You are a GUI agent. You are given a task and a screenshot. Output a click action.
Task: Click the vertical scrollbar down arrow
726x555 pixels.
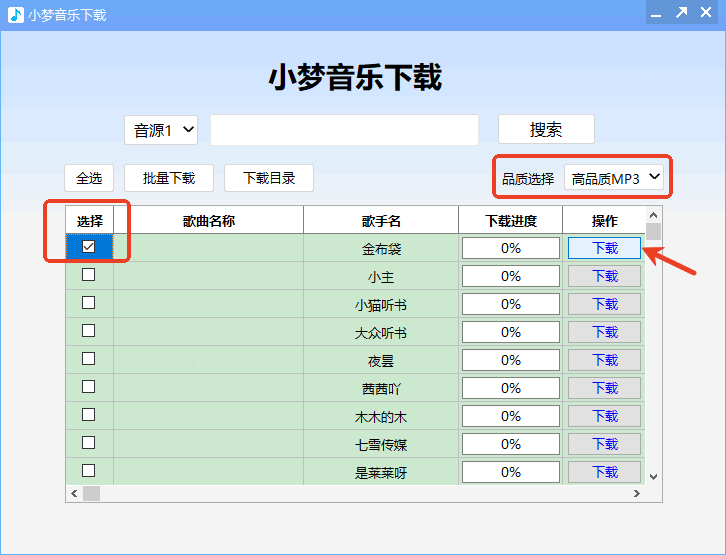pyautogui.click(x=653, y=477)
